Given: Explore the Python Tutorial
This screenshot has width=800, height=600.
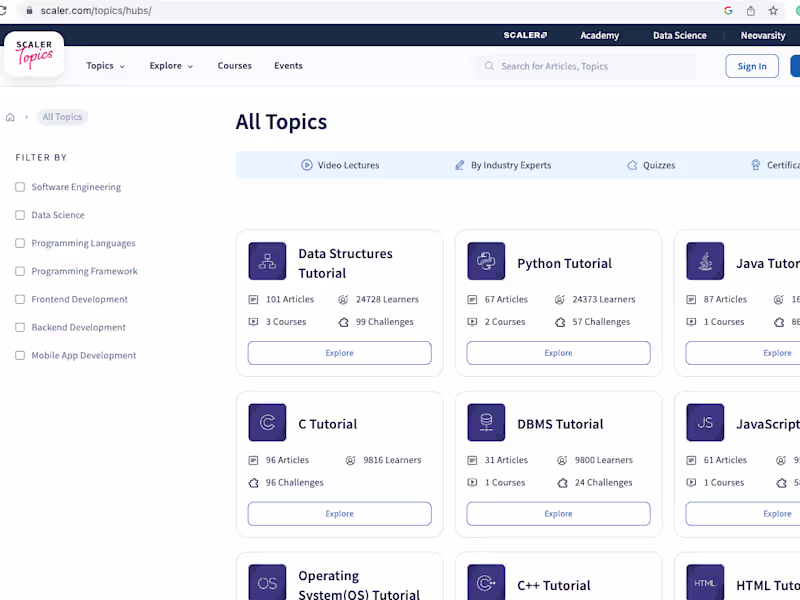Looking at the screenshot, I should point(559,353).
